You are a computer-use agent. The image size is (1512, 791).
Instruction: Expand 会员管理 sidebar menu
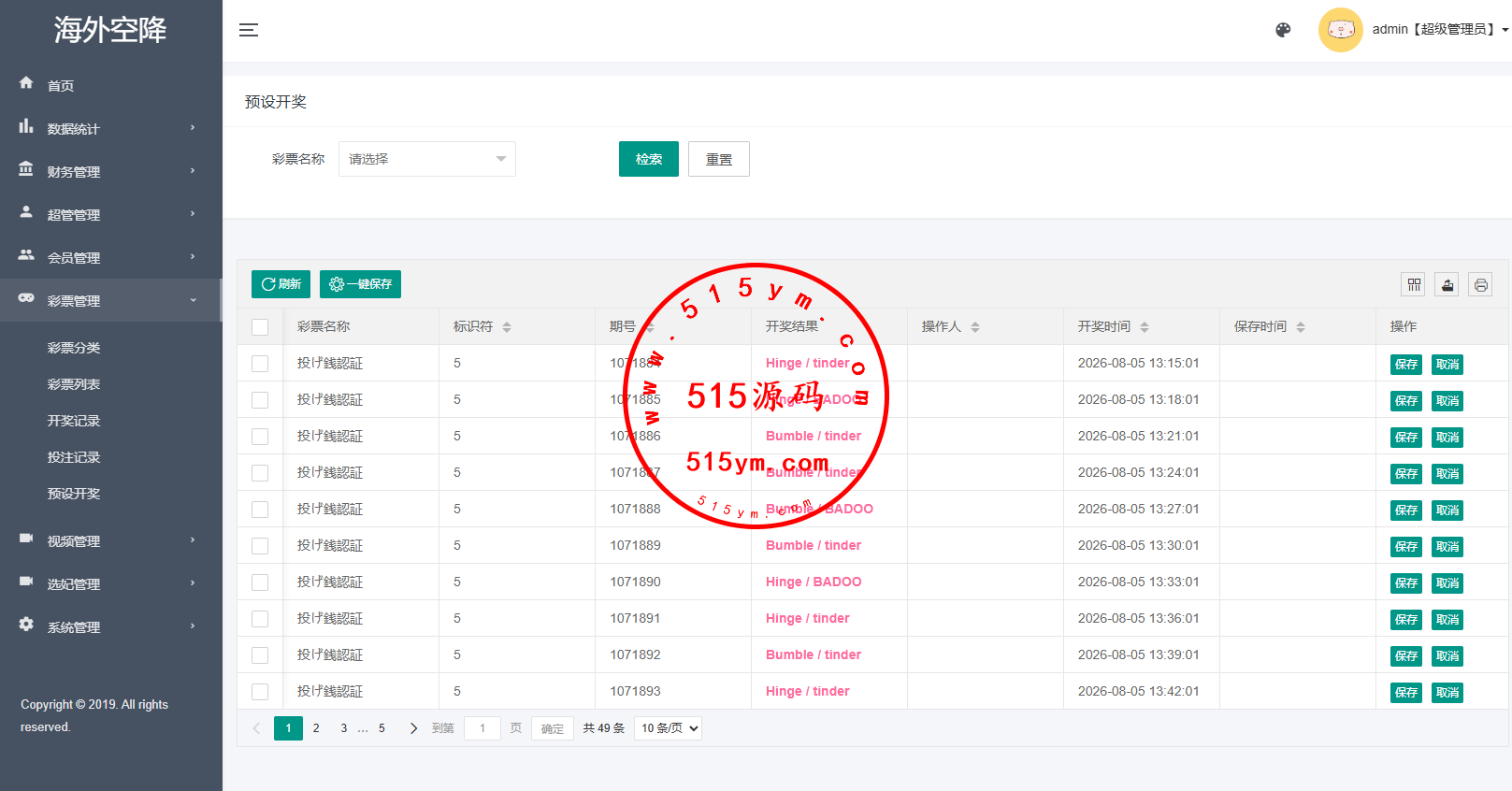coord(111,257)
